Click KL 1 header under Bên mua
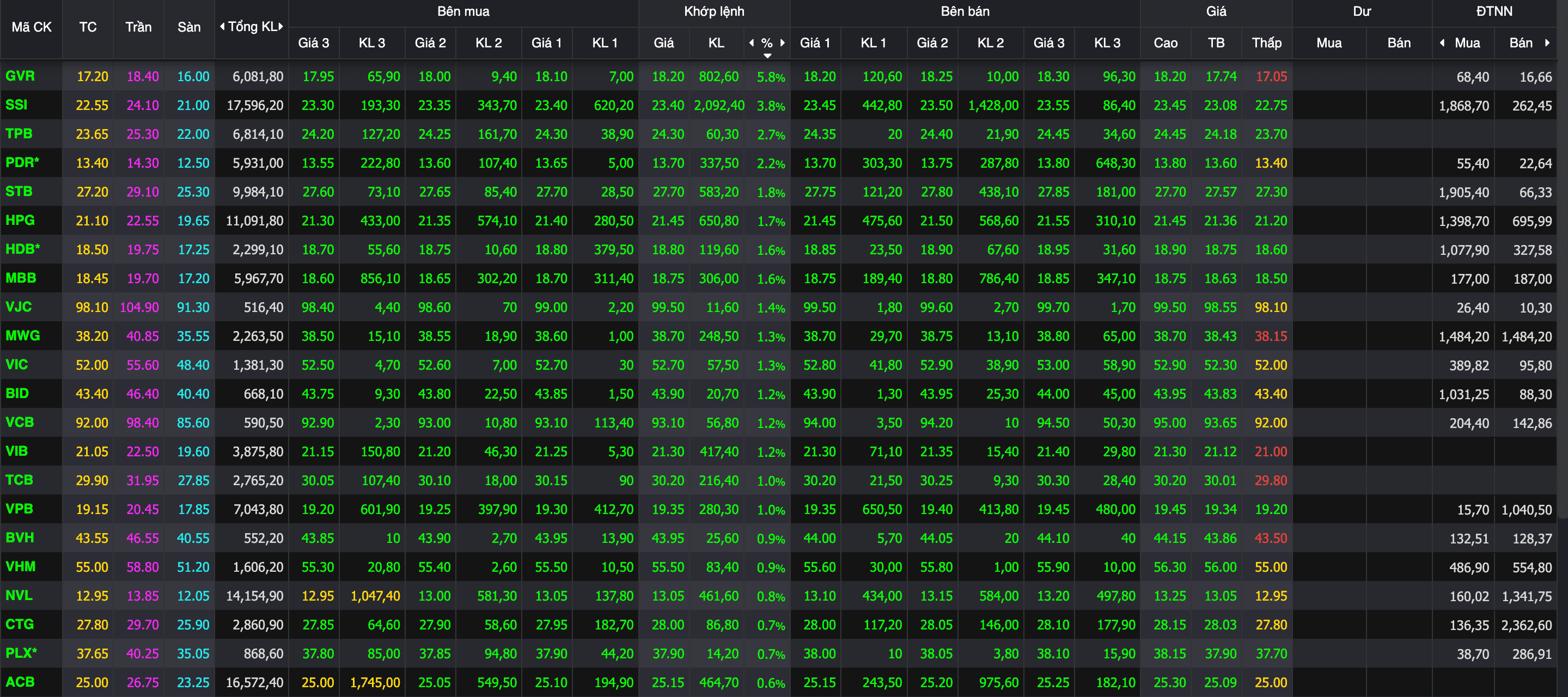This screenshot has width=1568, height=697. click(x=605, y=42)
